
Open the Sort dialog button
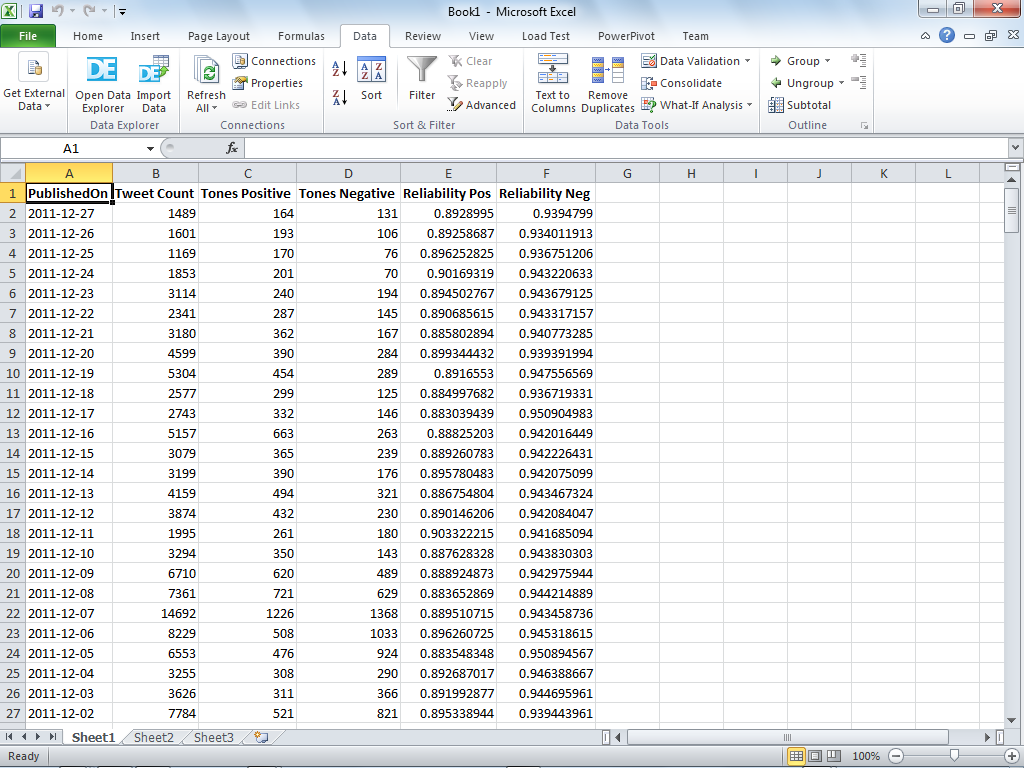[x=372, y=79]
